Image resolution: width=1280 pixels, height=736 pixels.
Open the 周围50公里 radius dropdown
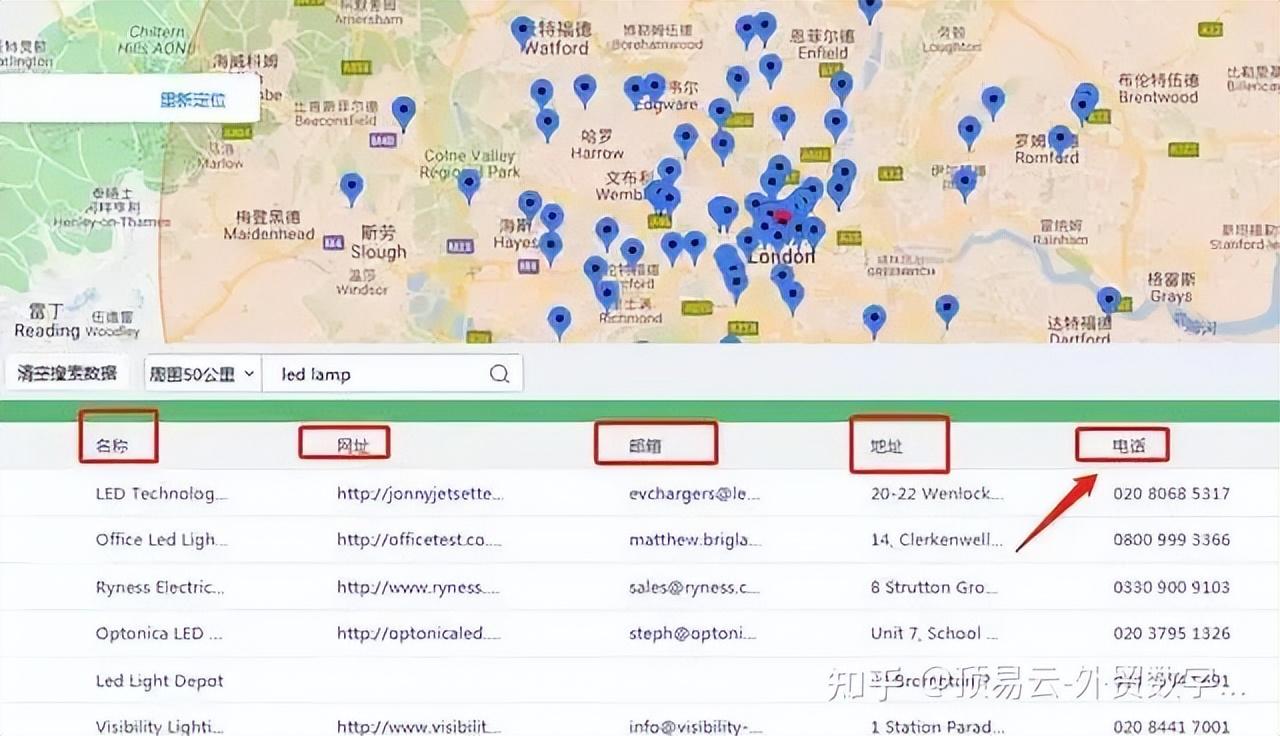(201, 372)
